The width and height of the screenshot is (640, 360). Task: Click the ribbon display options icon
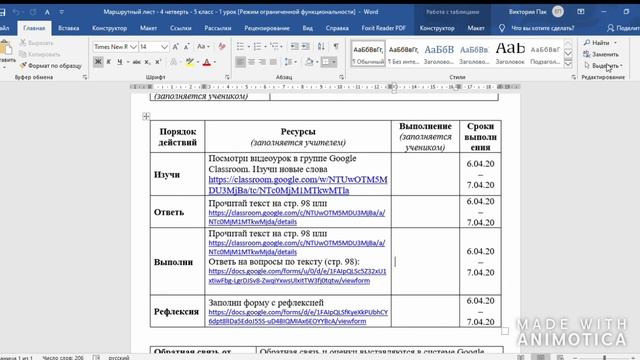click(581, 12)
